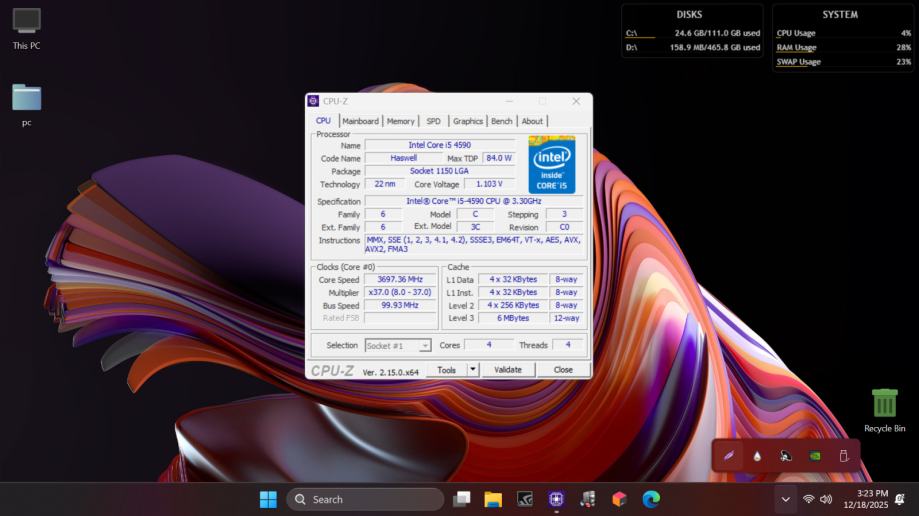The image size is (919, 516).
Task: Open the Graphics tab
Action: [x=467, y=121]
